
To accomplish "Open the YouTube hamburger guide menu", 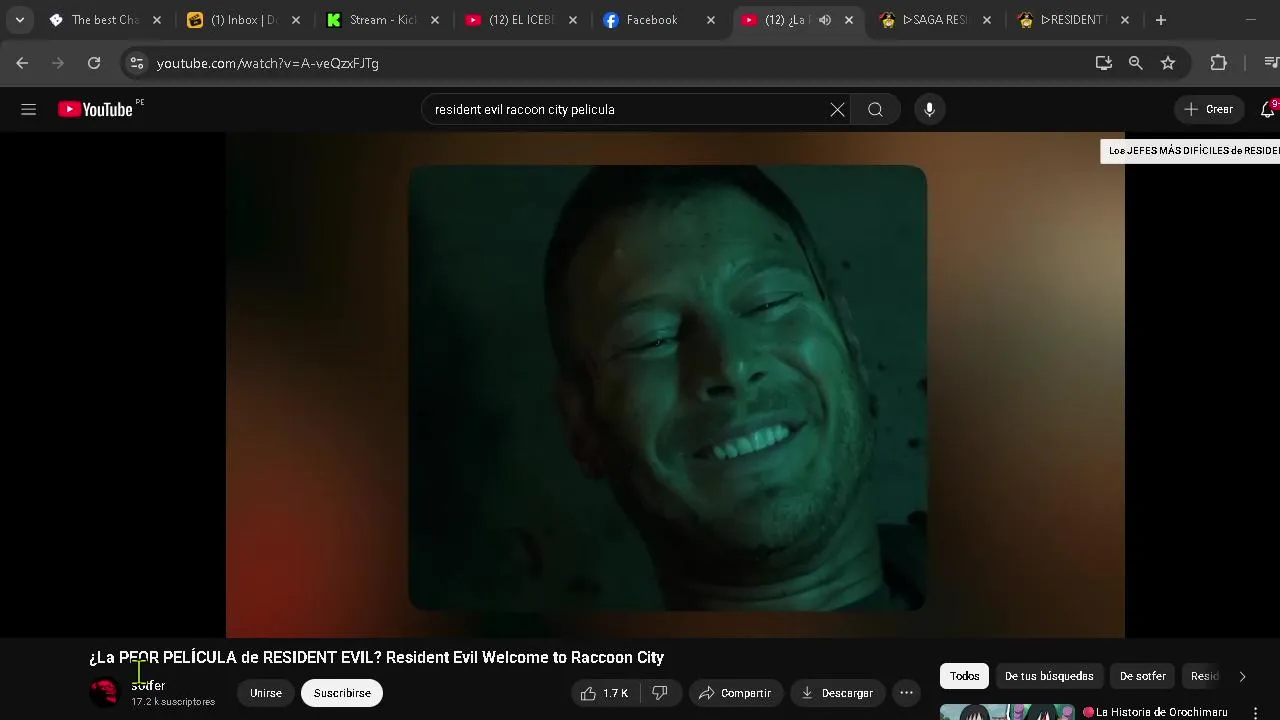I will [28, 109].
